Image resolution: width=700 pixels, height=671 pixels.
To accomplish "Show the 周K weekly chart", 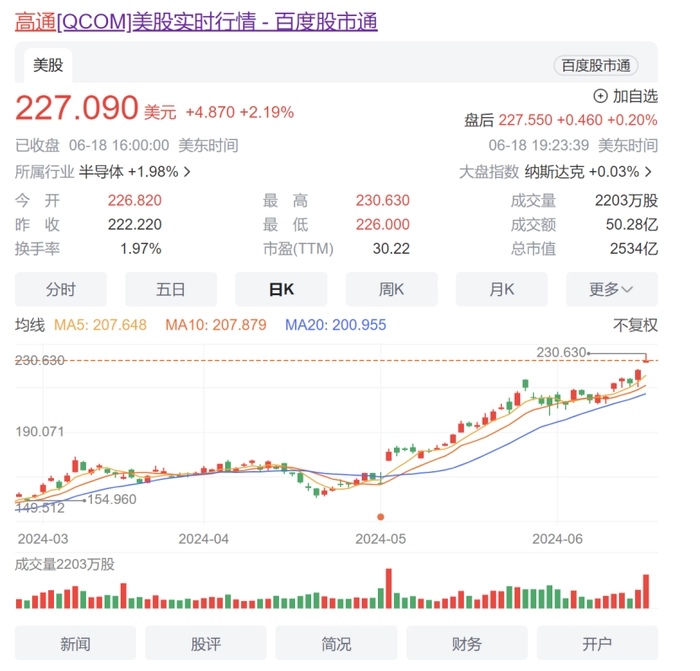I will (391, 289).
